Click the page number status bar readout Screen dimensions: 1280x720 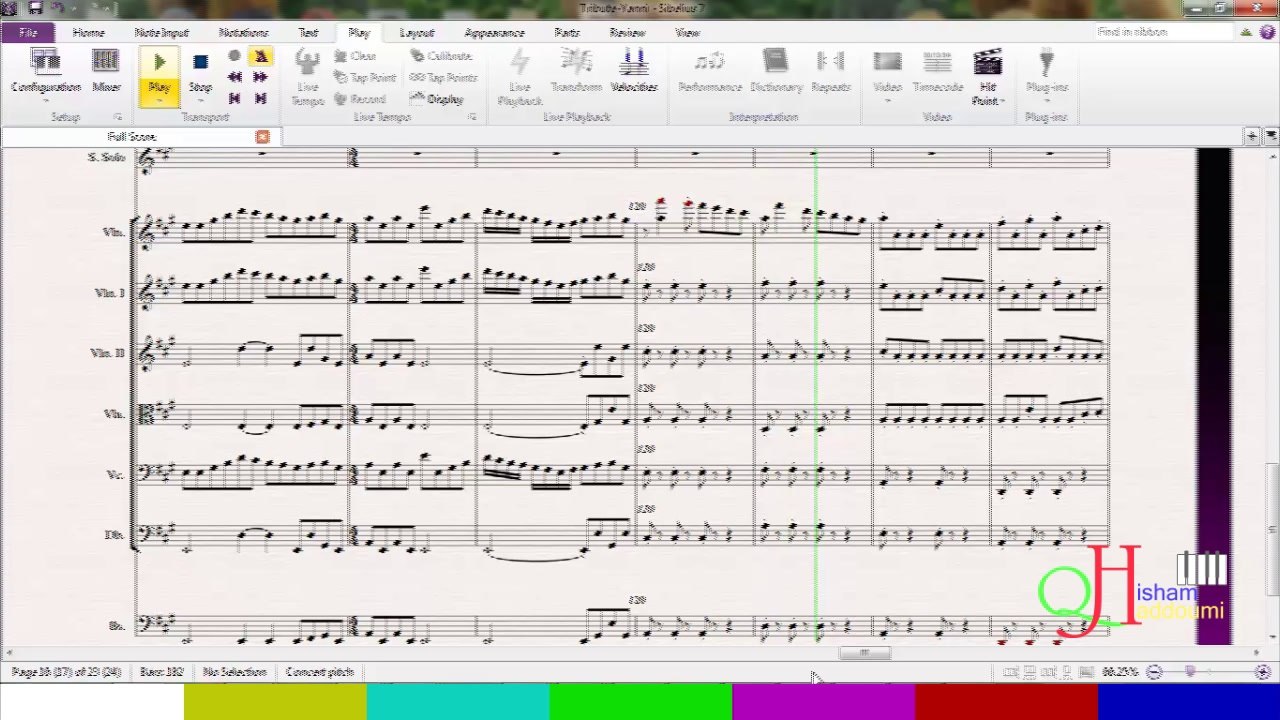[x=66, y=672]
